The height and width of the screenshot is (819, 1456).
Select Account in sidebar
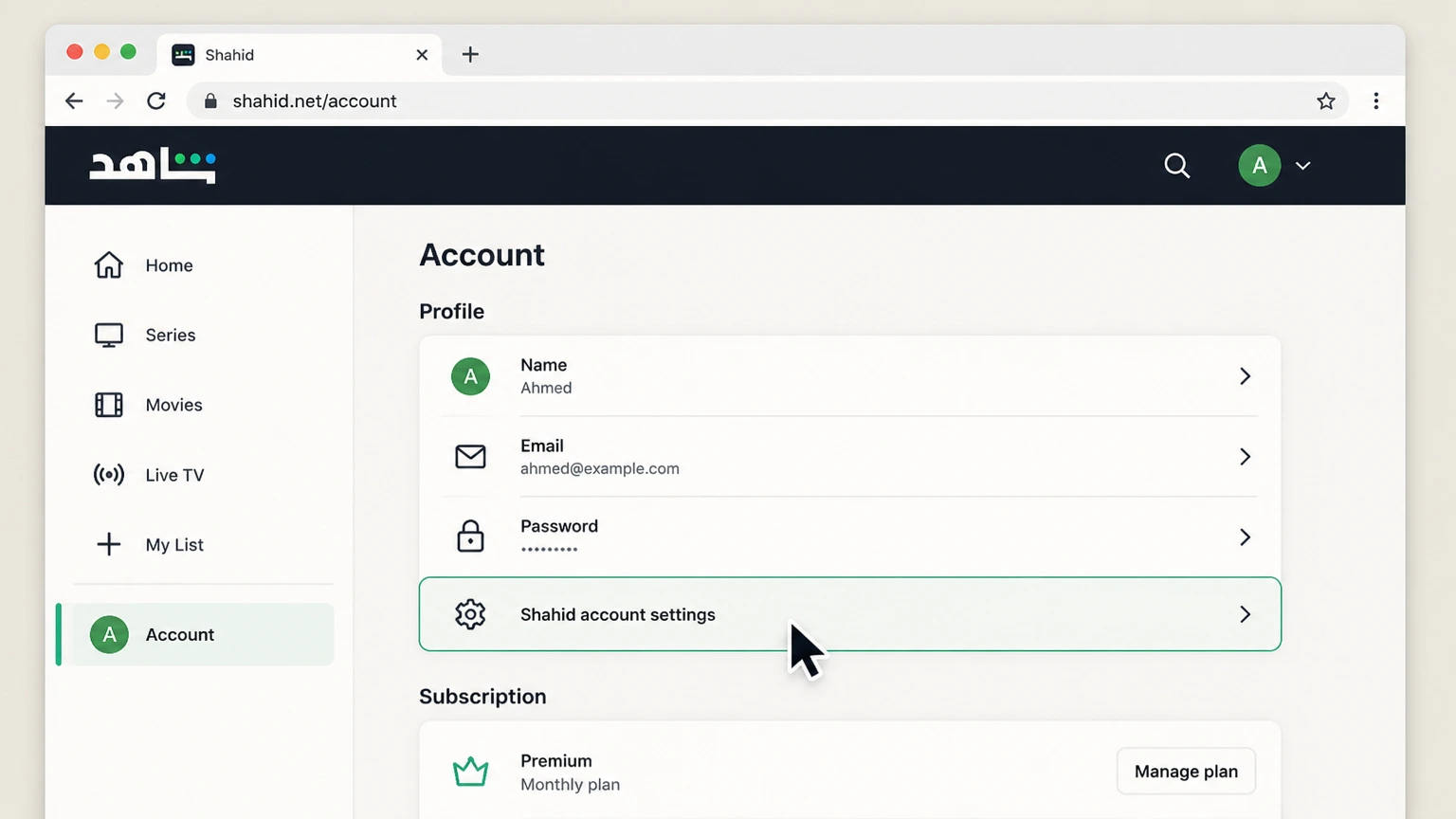point(195,634)
